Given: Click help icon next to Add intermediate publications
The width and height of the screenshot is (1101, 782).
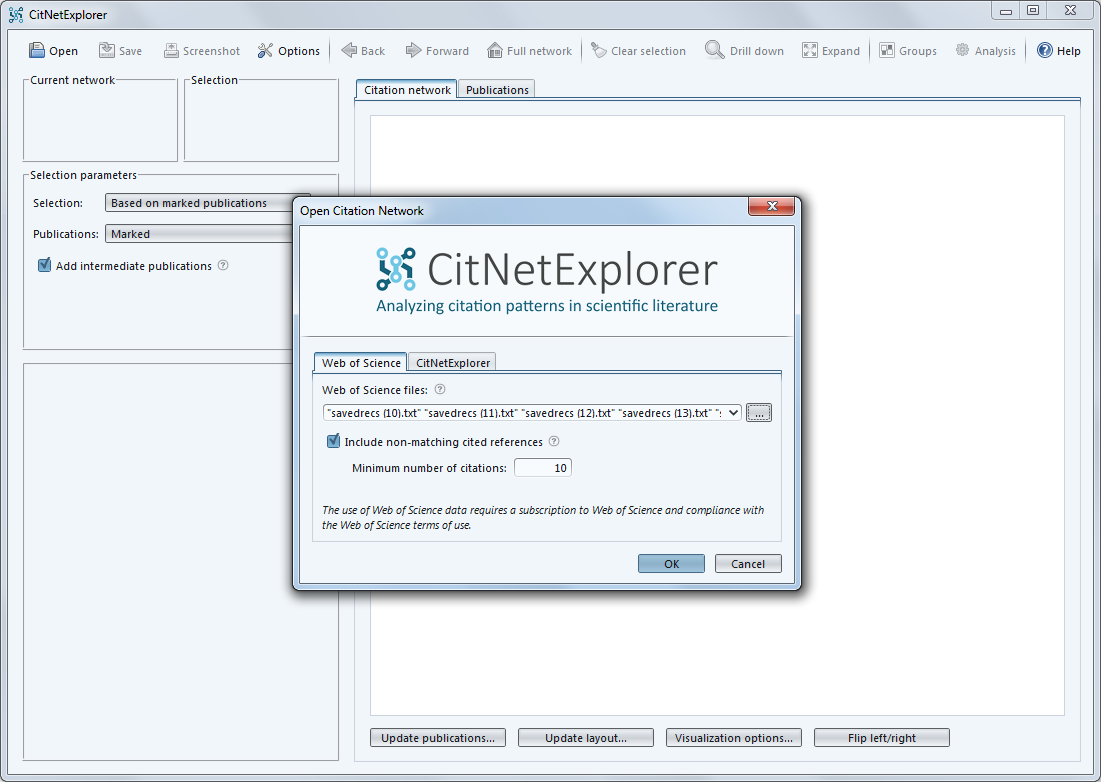Looking at the screenshot, I should pyautogui.click(x=223, y=266).
